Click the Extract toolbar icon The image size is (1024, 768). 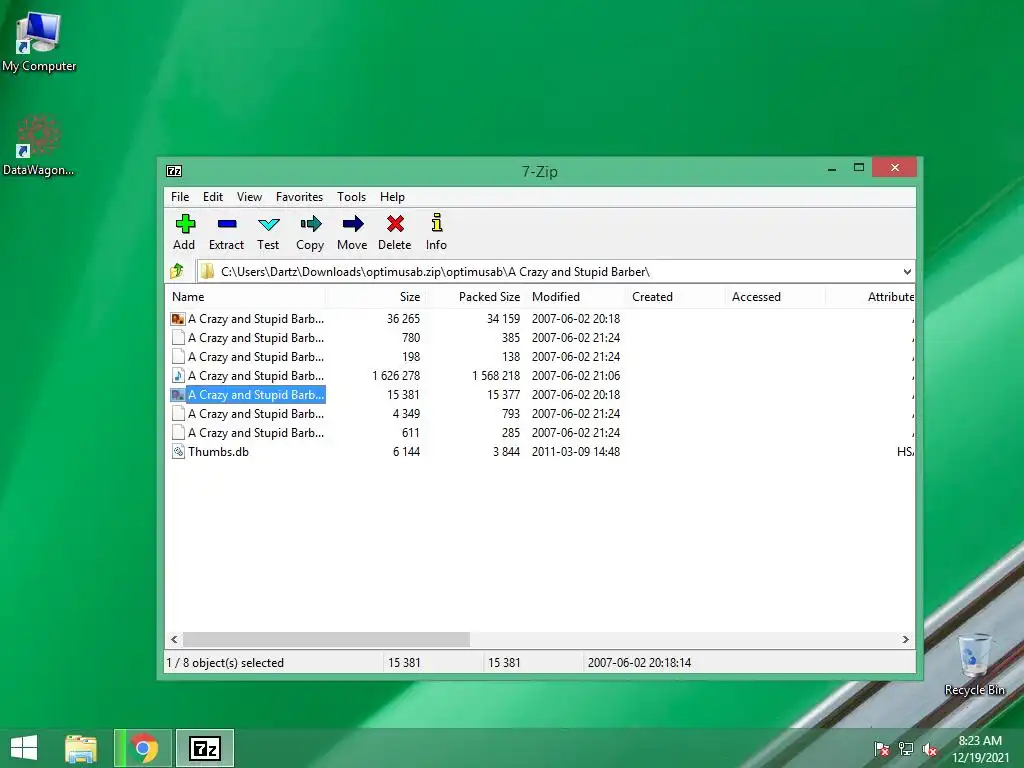227,224
